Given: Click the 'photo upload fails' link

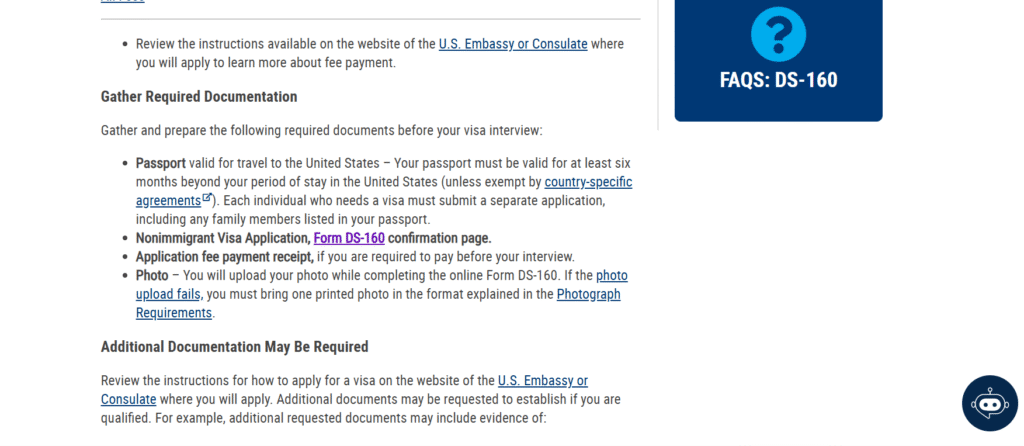Looking at the screenshot, I should pyautogui.click(x=169, y=293).
